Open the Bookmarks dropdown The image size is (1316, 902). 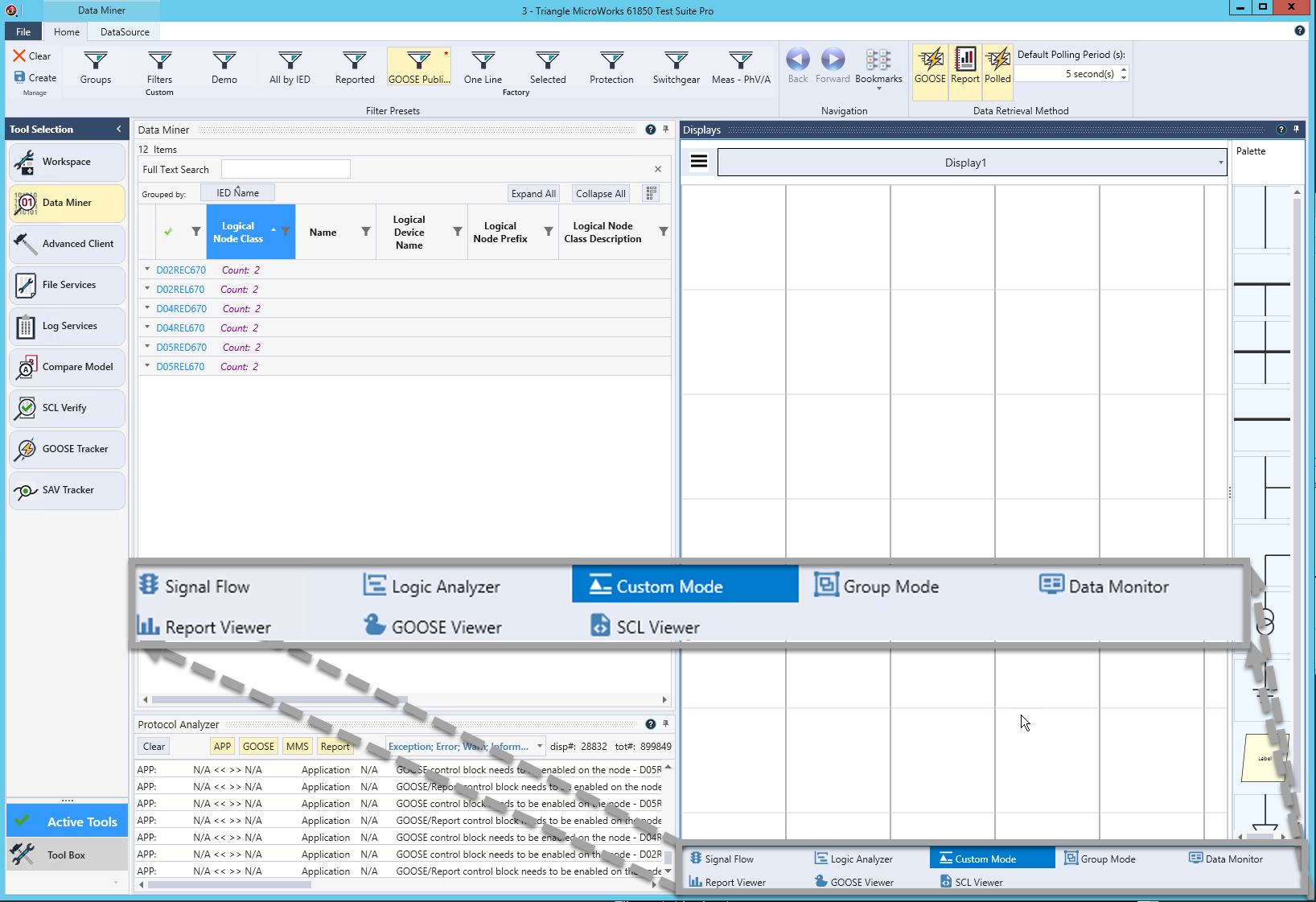point(878,68)
